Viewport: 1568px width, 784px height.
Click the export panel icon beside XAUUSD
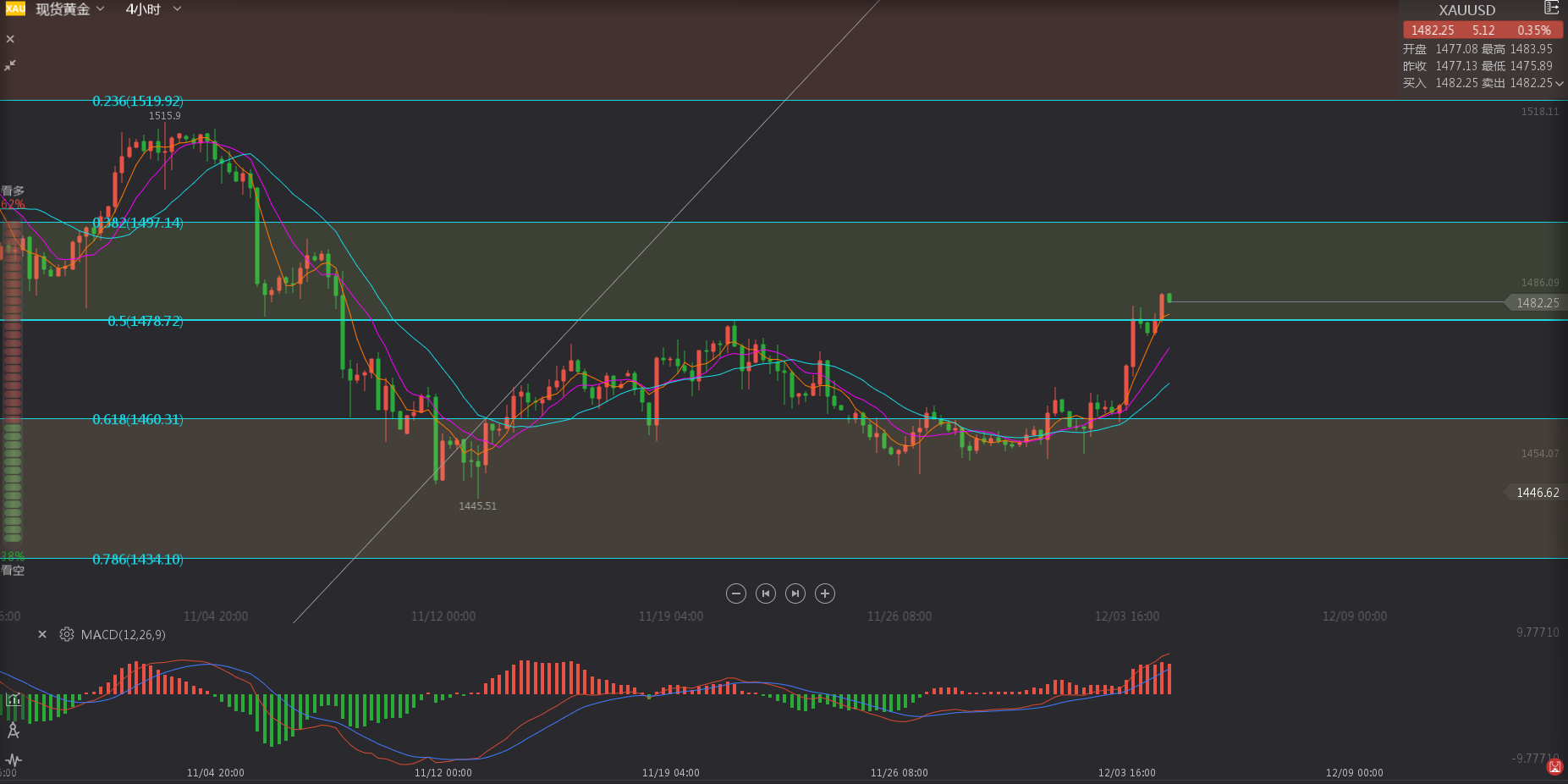click(x=1551, y=8)
